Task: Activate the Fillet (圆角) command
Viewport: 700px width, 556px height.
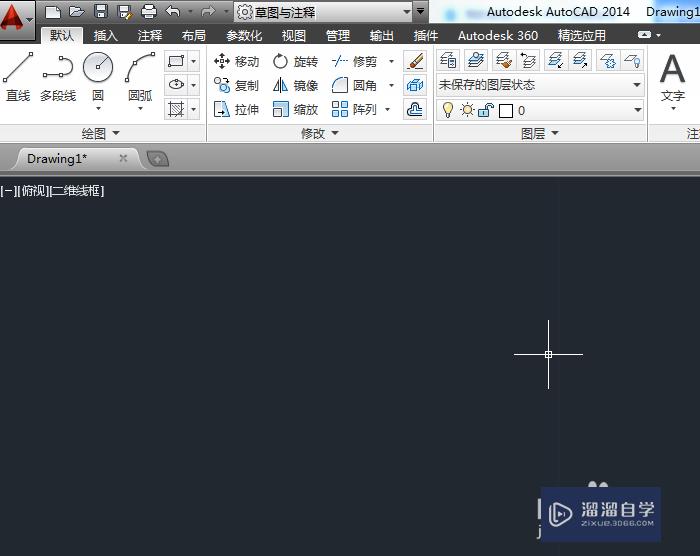Action: [x=354, y=85]
